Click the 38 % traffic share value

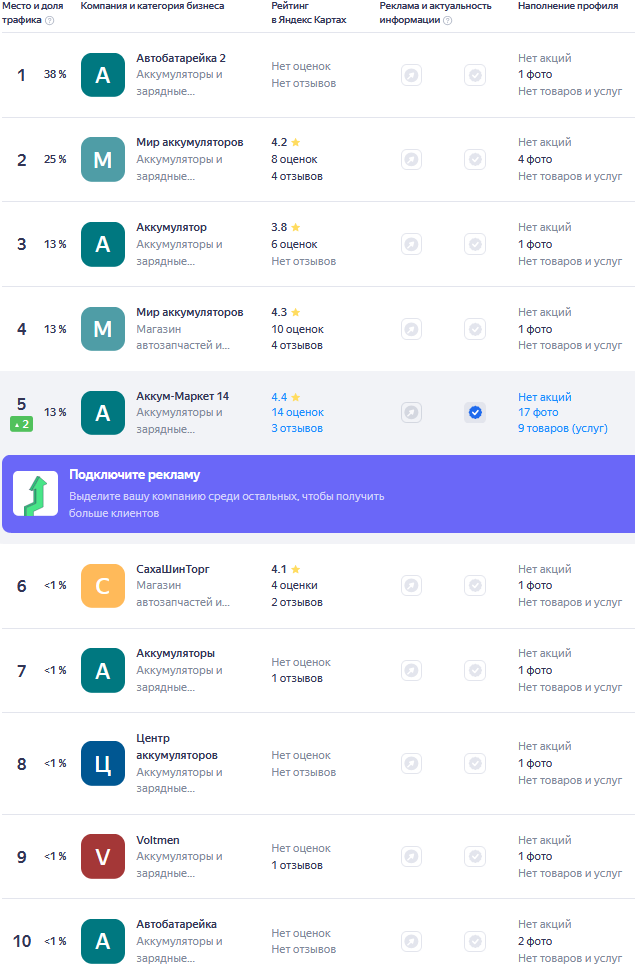(x=55, y=74)
